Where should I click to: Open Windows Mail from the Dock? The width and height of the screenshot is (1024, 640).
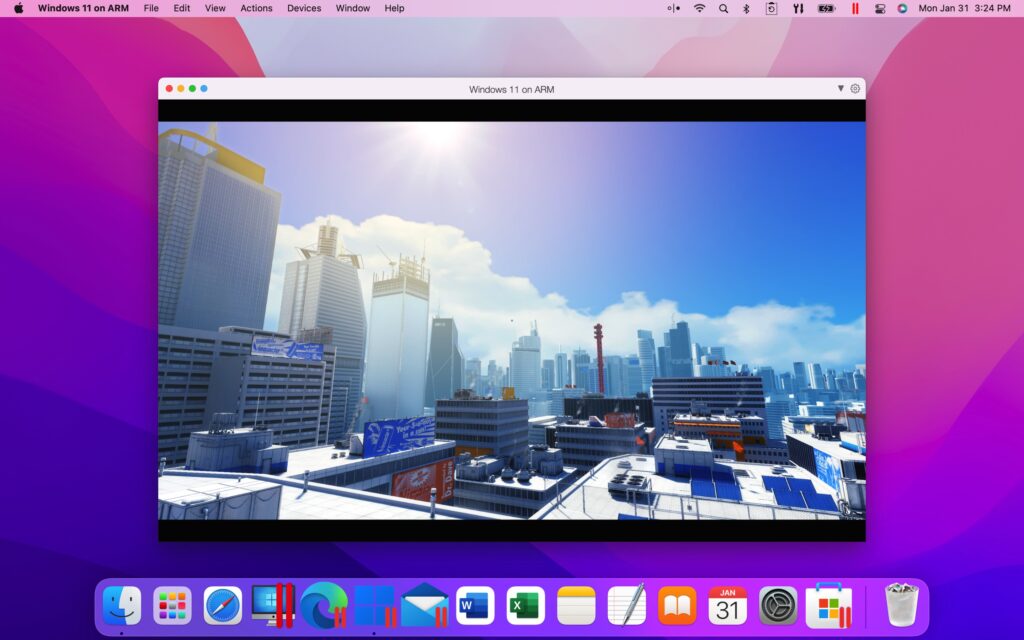[424, 605]
